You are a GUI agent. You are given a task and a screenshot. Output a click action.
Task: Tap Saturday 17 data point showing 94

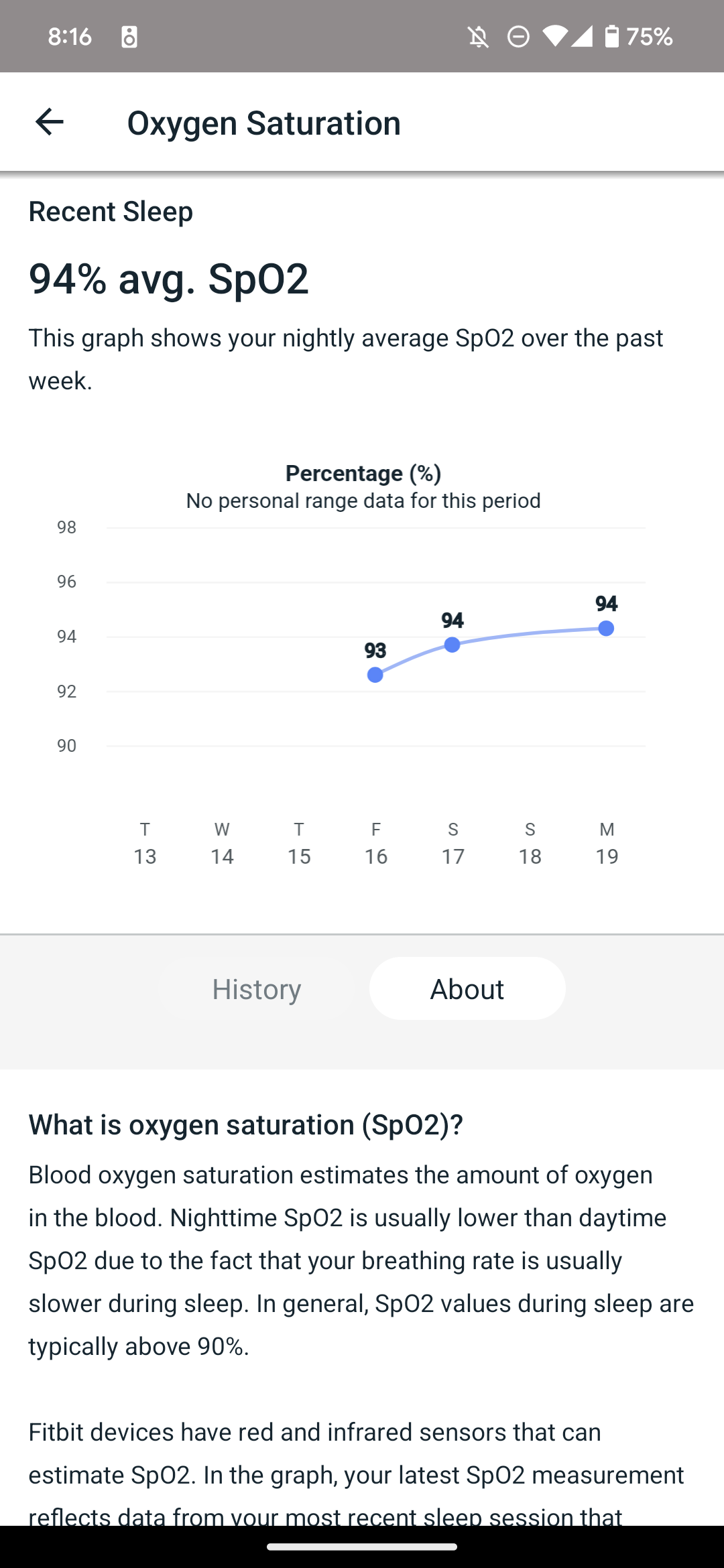[452, 645]
